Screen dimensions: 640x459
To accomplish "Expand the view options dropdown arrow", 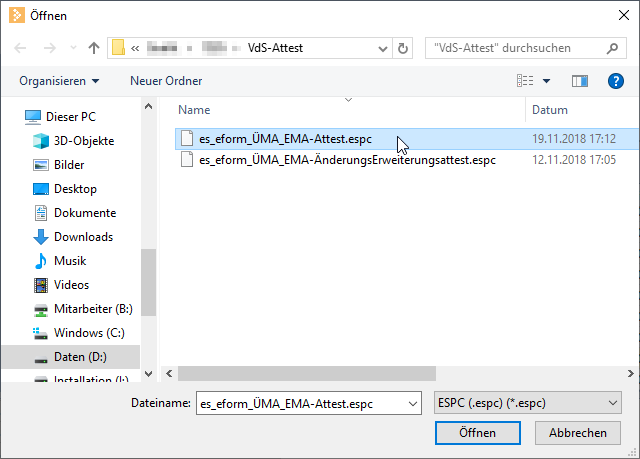I will [x=547, y=81].
